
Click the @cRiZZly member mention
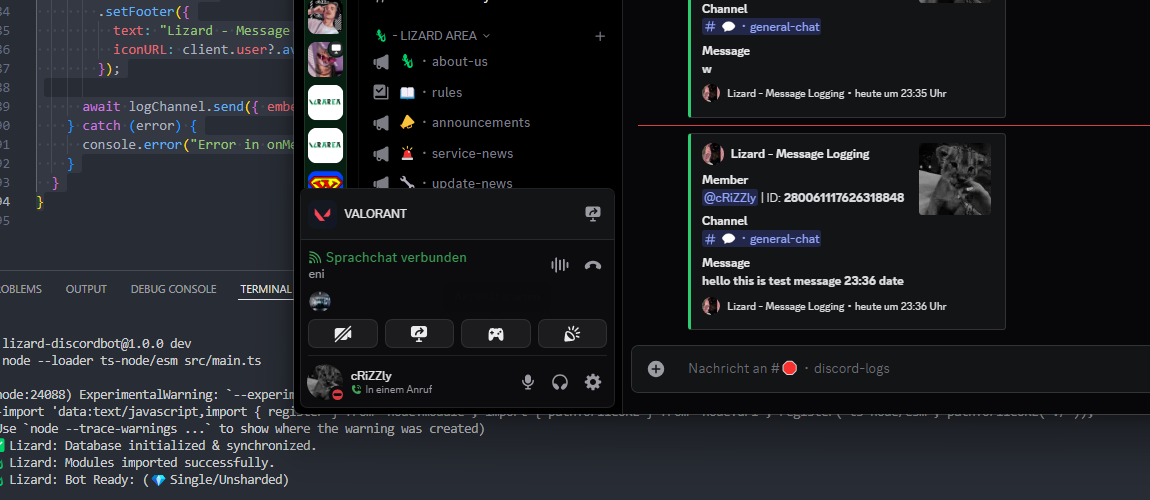click(x=728, y=197)
